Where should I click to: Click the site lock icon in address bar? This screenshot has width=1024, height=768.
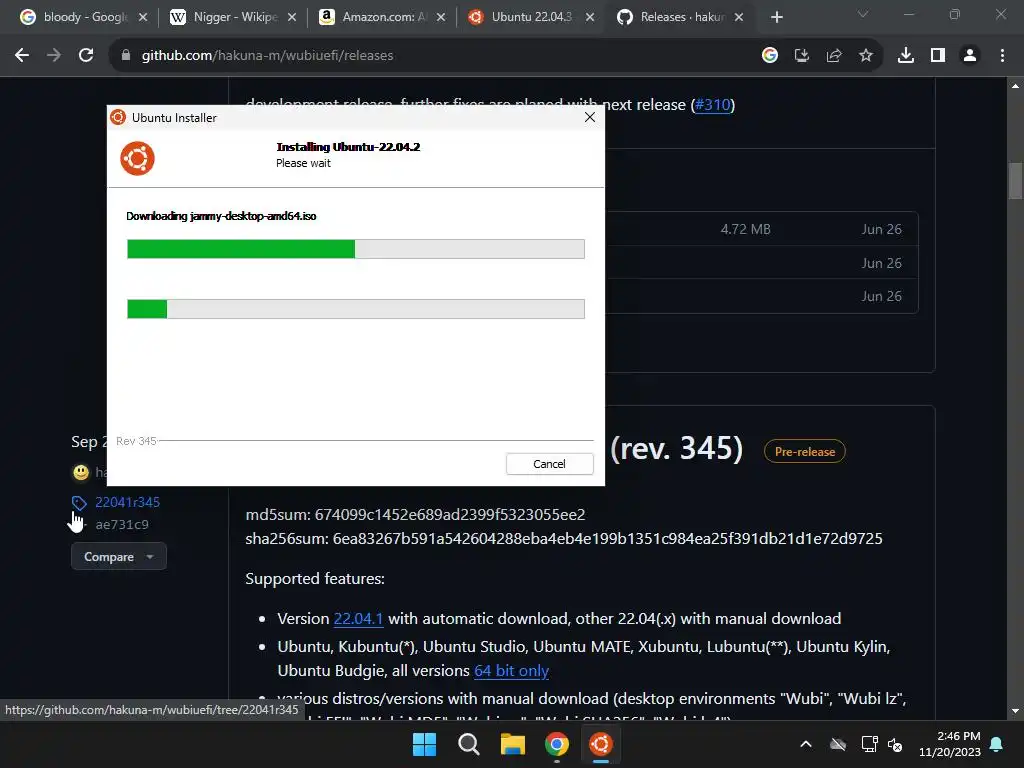(x=126, y=56)
